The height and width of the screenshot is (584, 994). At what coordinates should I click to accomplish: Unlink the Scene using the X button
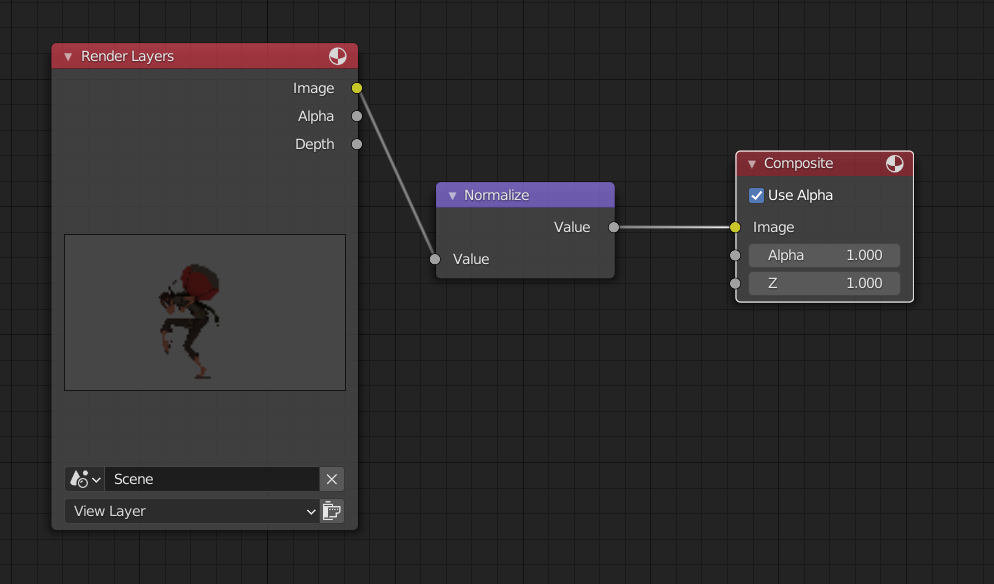pos(331,479)
